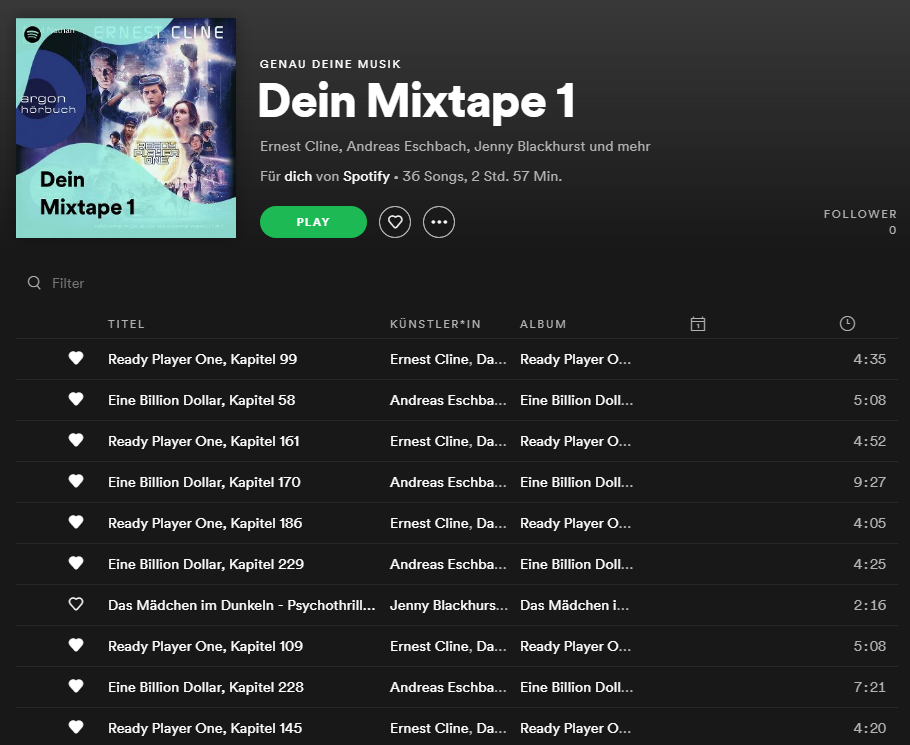This screenshot has width=910, height=745.
Task: Sort tracks by ALBUM column header
Action: [x=543, y=324]
